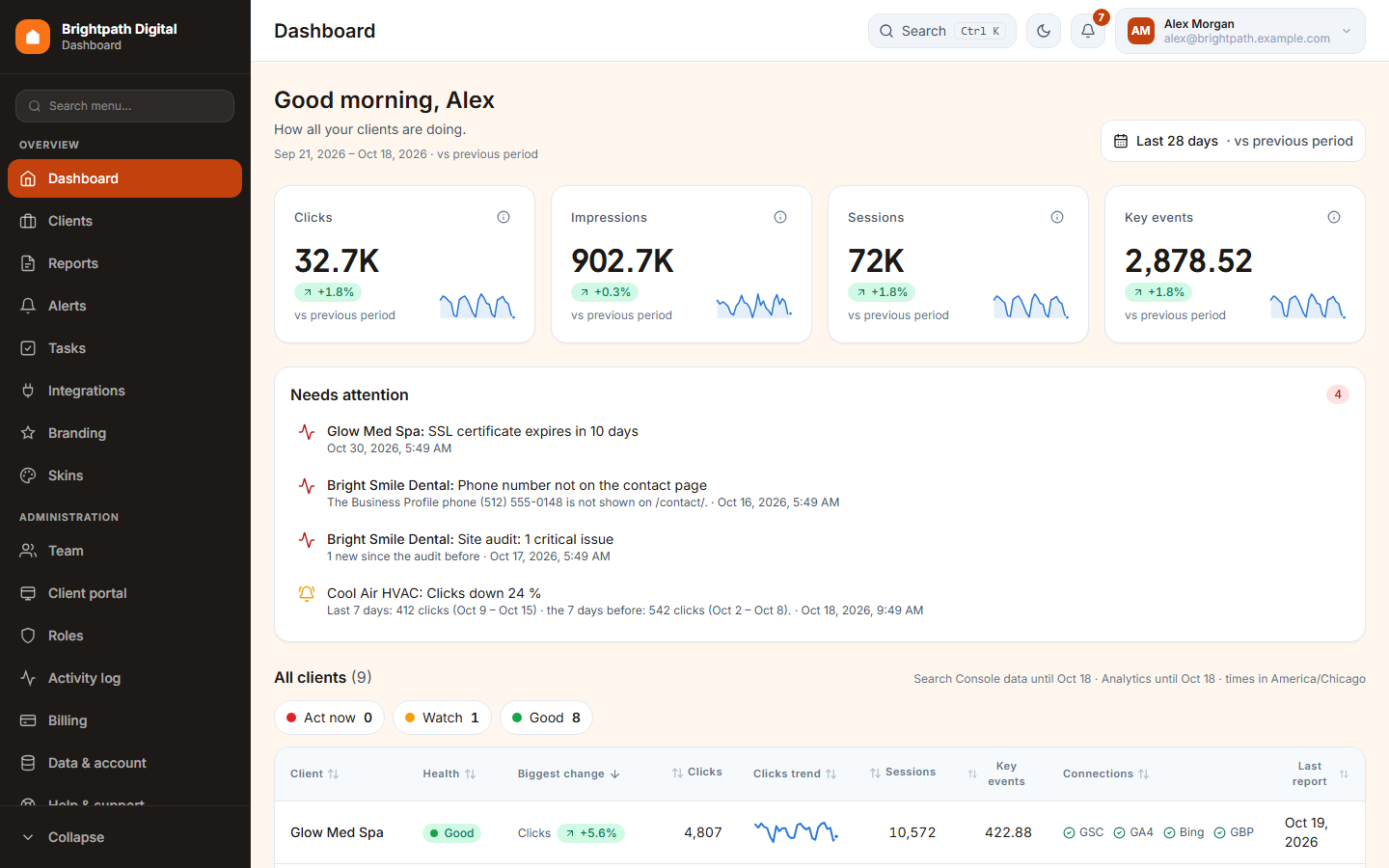The width and height of the screenshot is (1389, 868).
Task: Click the AM user avatar
Action: 1141,31
